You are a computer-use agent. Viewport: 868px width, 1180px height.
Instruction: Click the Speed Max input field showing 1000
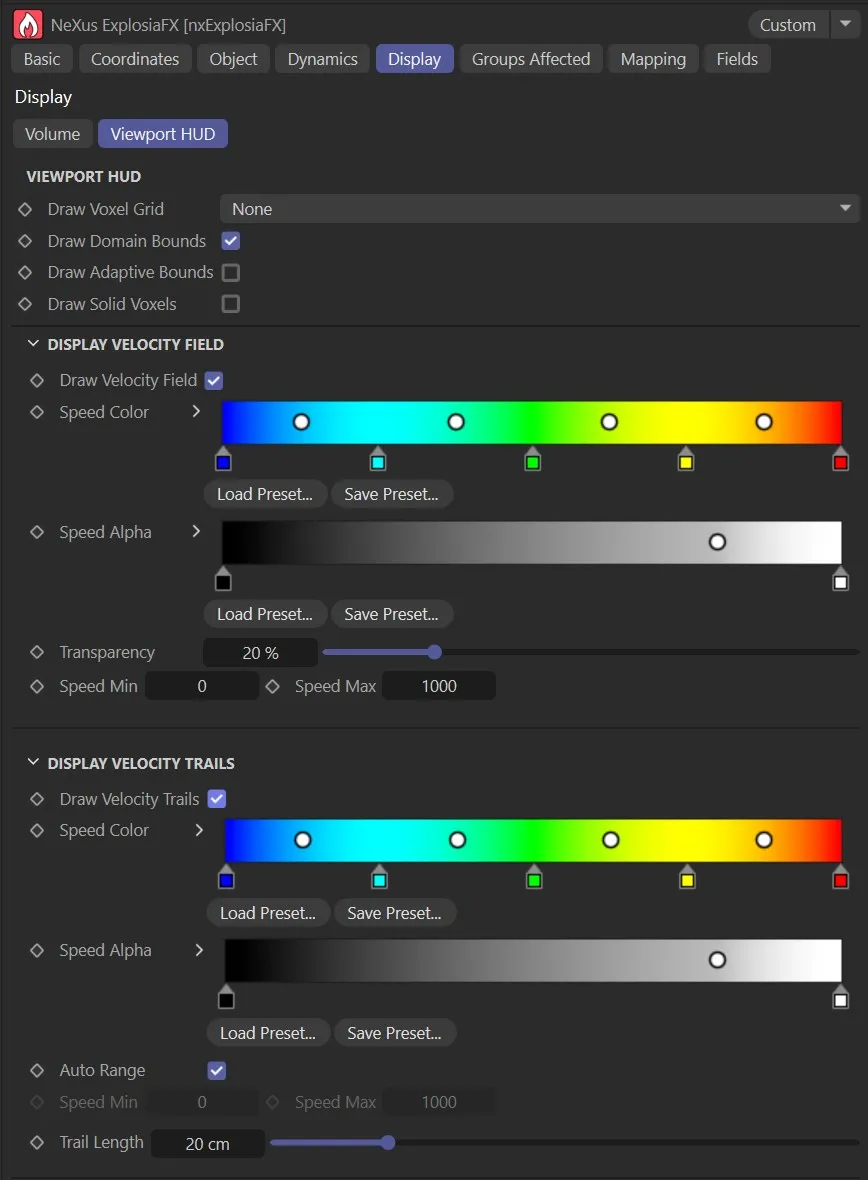(438, 686)
